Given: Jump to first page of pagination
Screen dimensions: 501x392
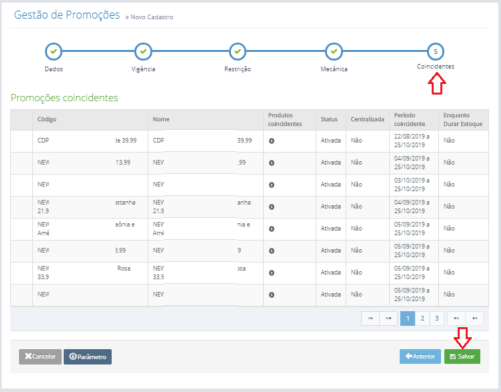Looking at the screenshot, I should (x=370, y=318).
